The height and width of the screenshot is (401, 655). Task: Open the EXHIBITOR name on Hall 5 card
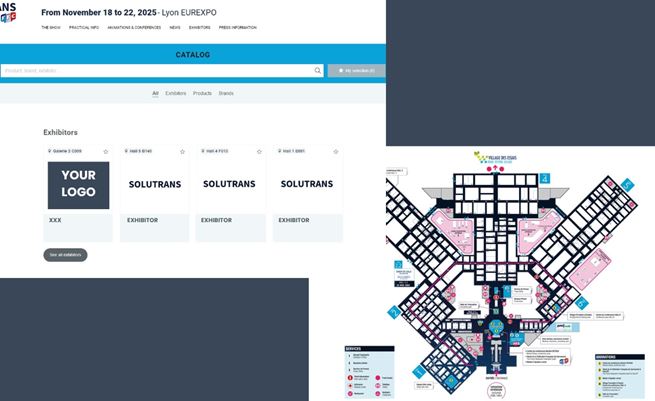point(142,220)
